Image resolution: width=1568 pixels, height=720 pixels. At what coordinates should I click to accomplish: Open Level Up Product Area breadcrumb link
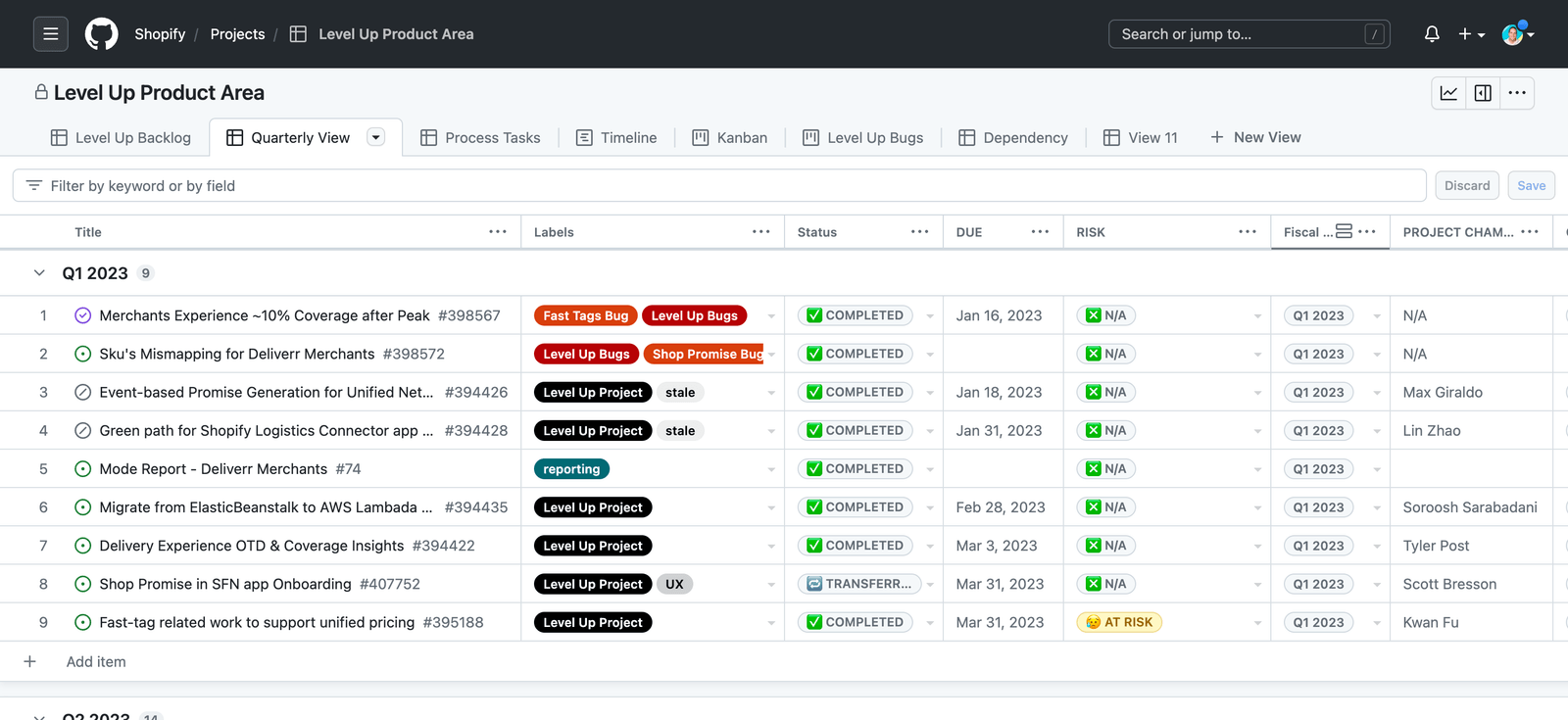pyautogui.click(x=396, y=34)
